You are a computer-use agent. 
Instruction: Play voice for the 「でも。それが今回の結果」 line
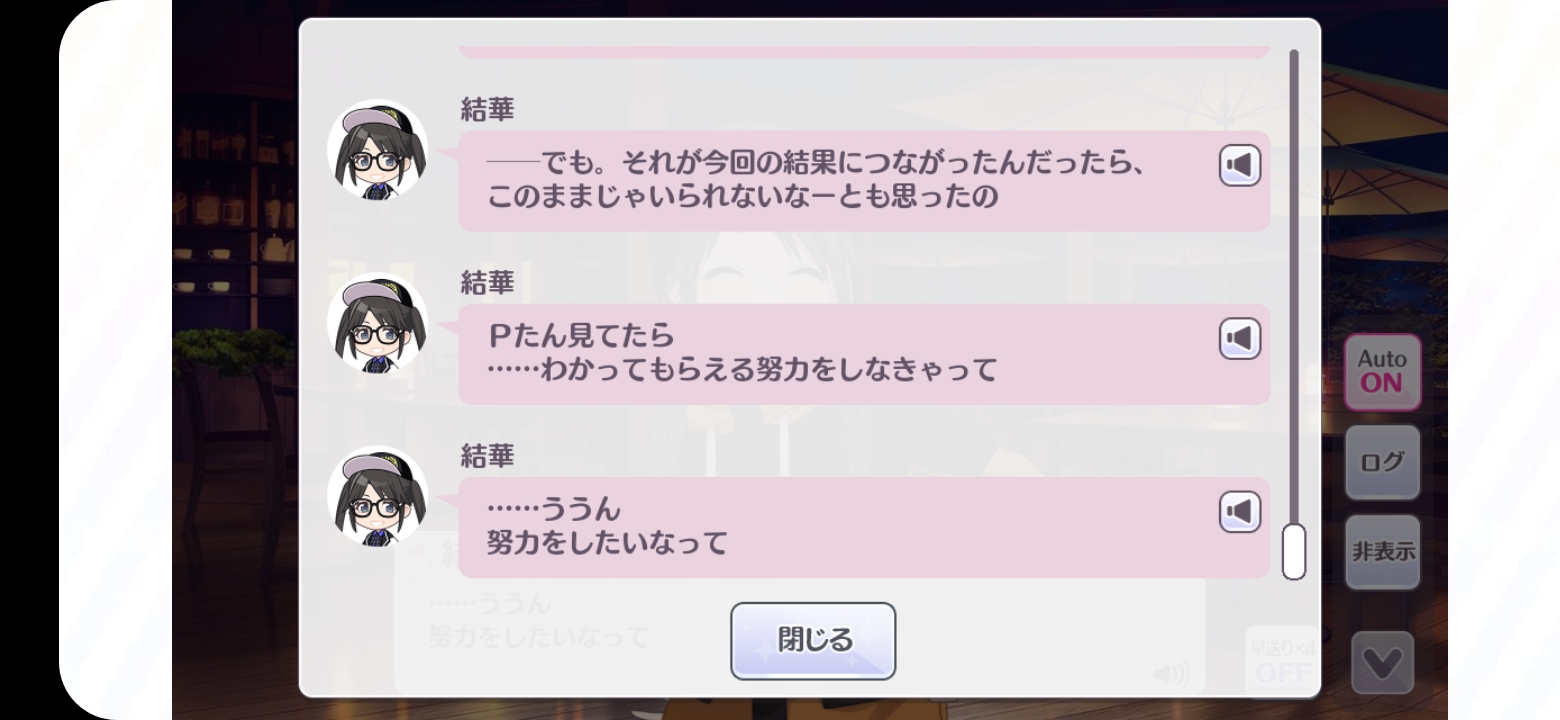[x=1240, y=166]
